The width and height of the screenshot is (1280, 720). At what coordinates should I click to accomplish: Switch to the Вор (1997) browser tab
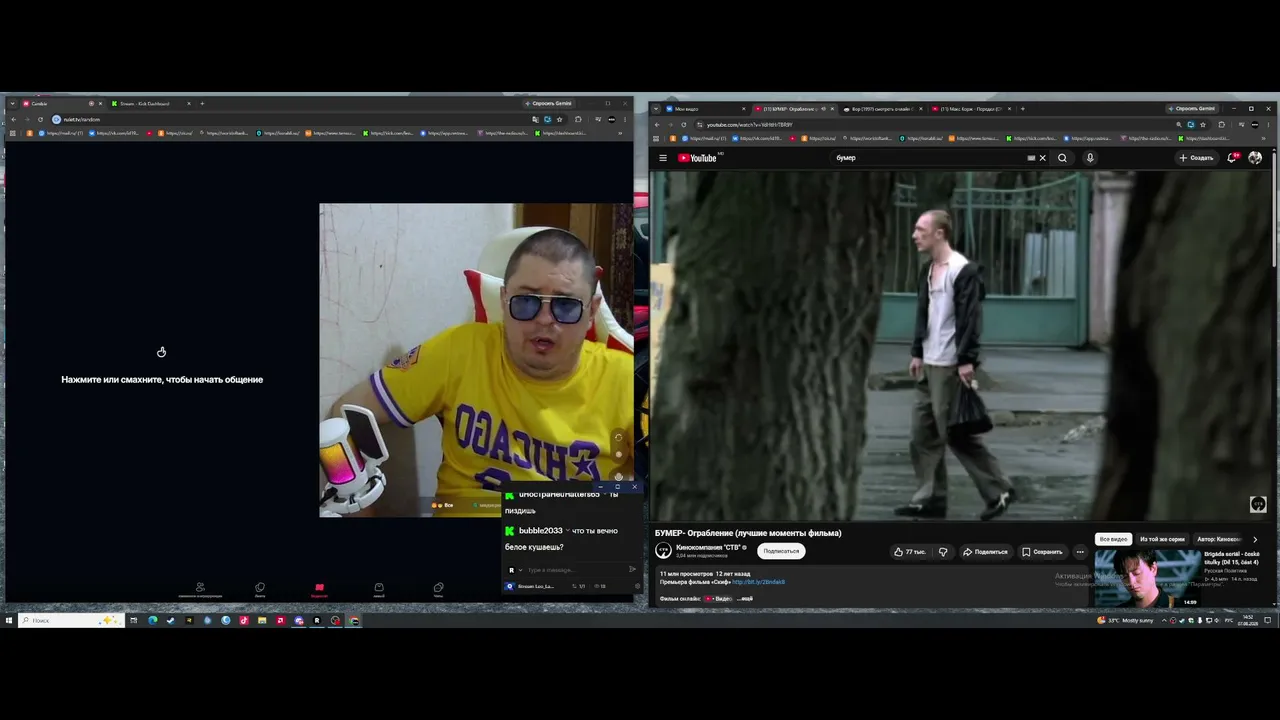click(881, 108)
